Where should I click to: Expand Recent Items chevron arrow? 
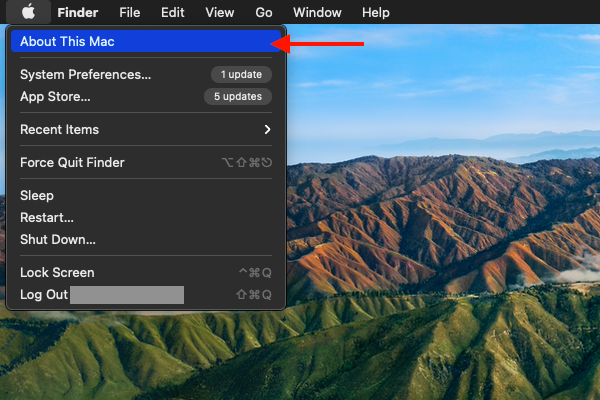[x=267, y=129]
